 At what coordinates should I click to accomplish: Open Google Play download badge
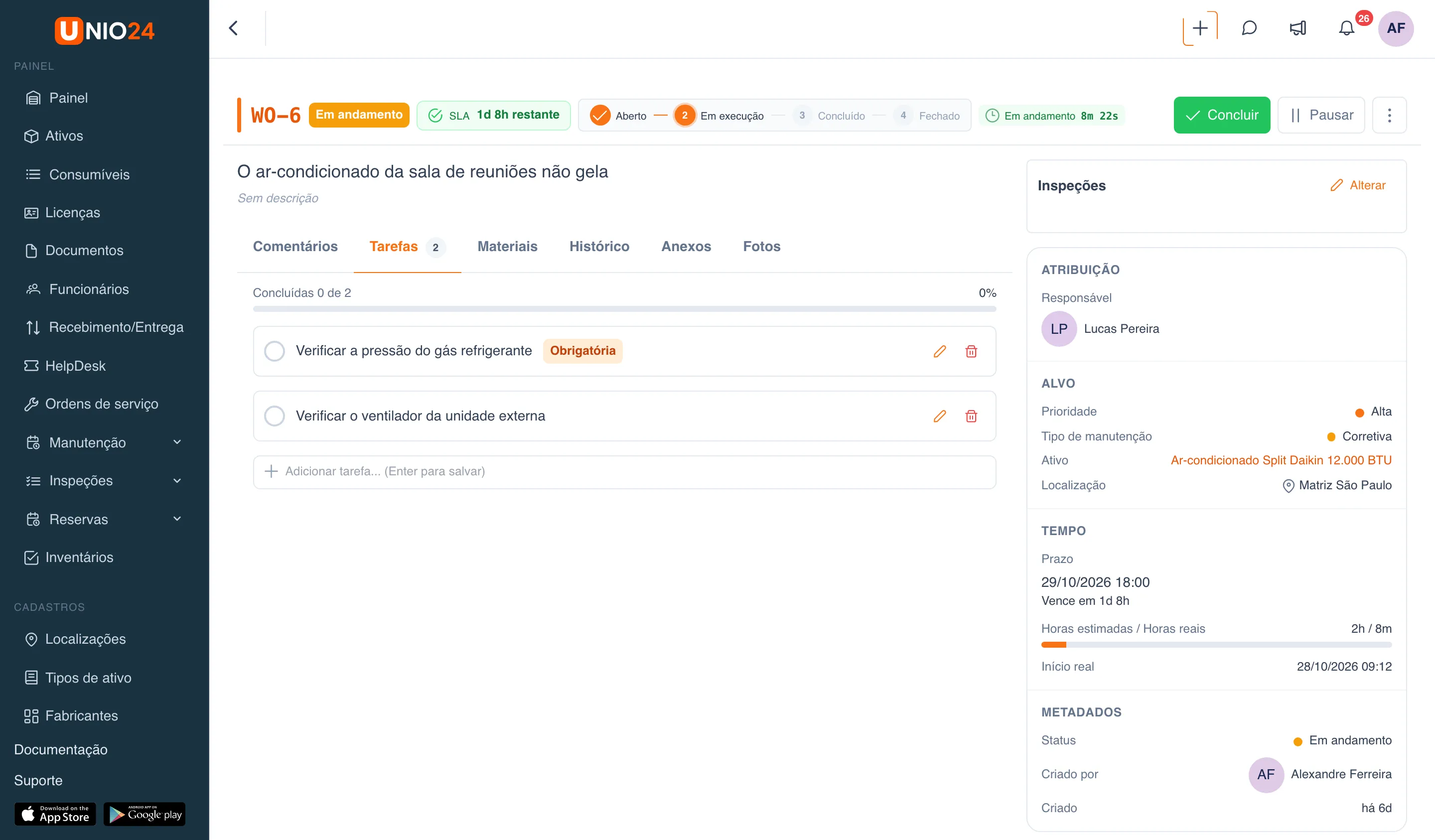(x=144, y=814)
